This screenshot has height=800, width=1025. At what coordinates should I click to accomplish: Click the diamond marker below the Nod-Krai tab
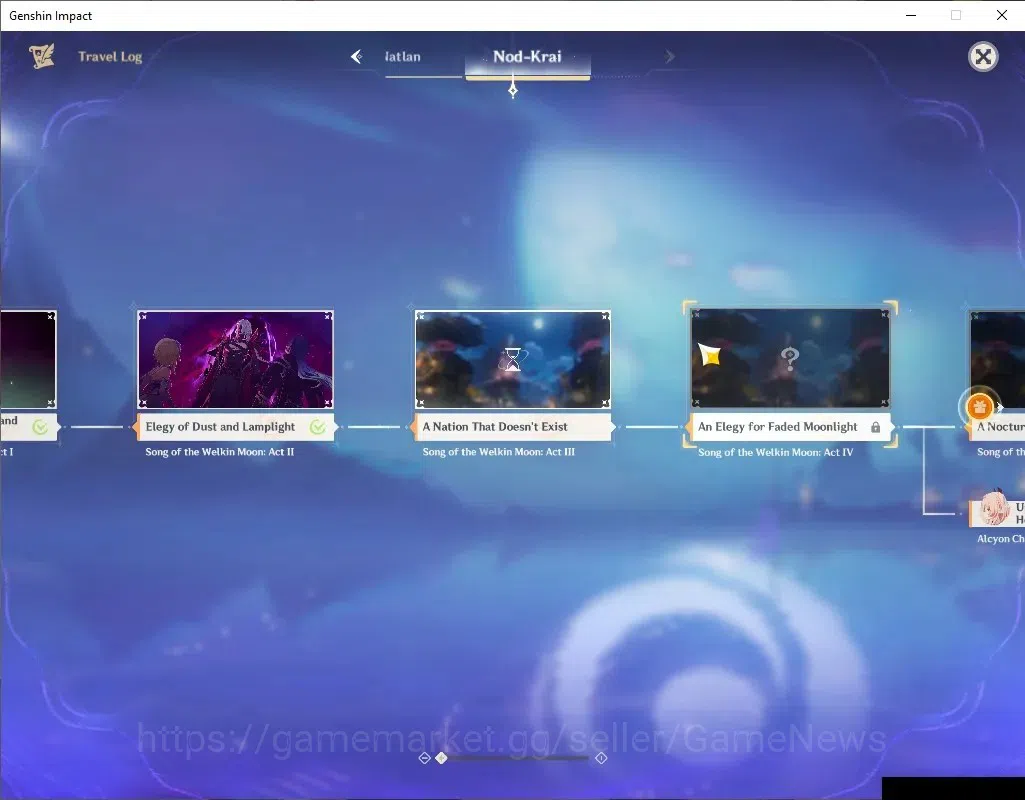[x=513, y=90]
